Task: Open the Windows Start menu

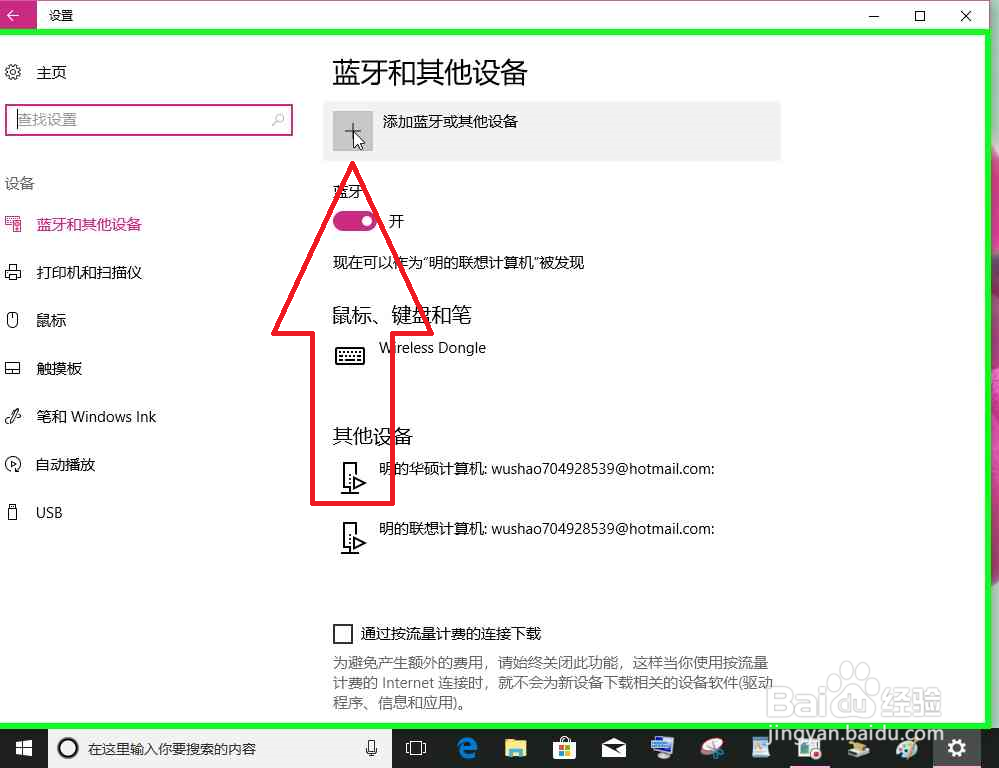Action: click(x=24, y=748)
